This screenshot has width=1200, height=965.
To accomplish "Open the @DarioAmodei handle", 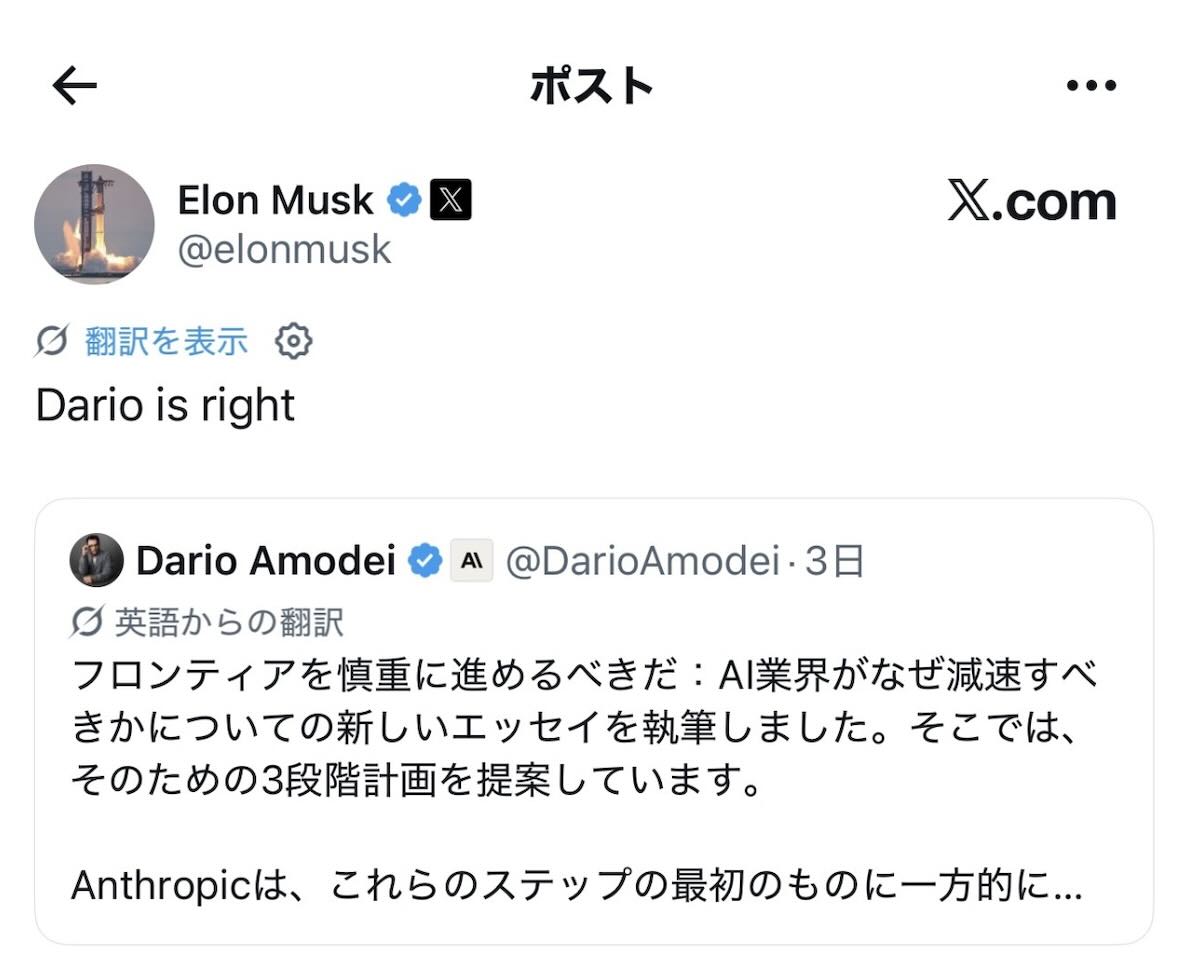I will (x=641, y=562).
